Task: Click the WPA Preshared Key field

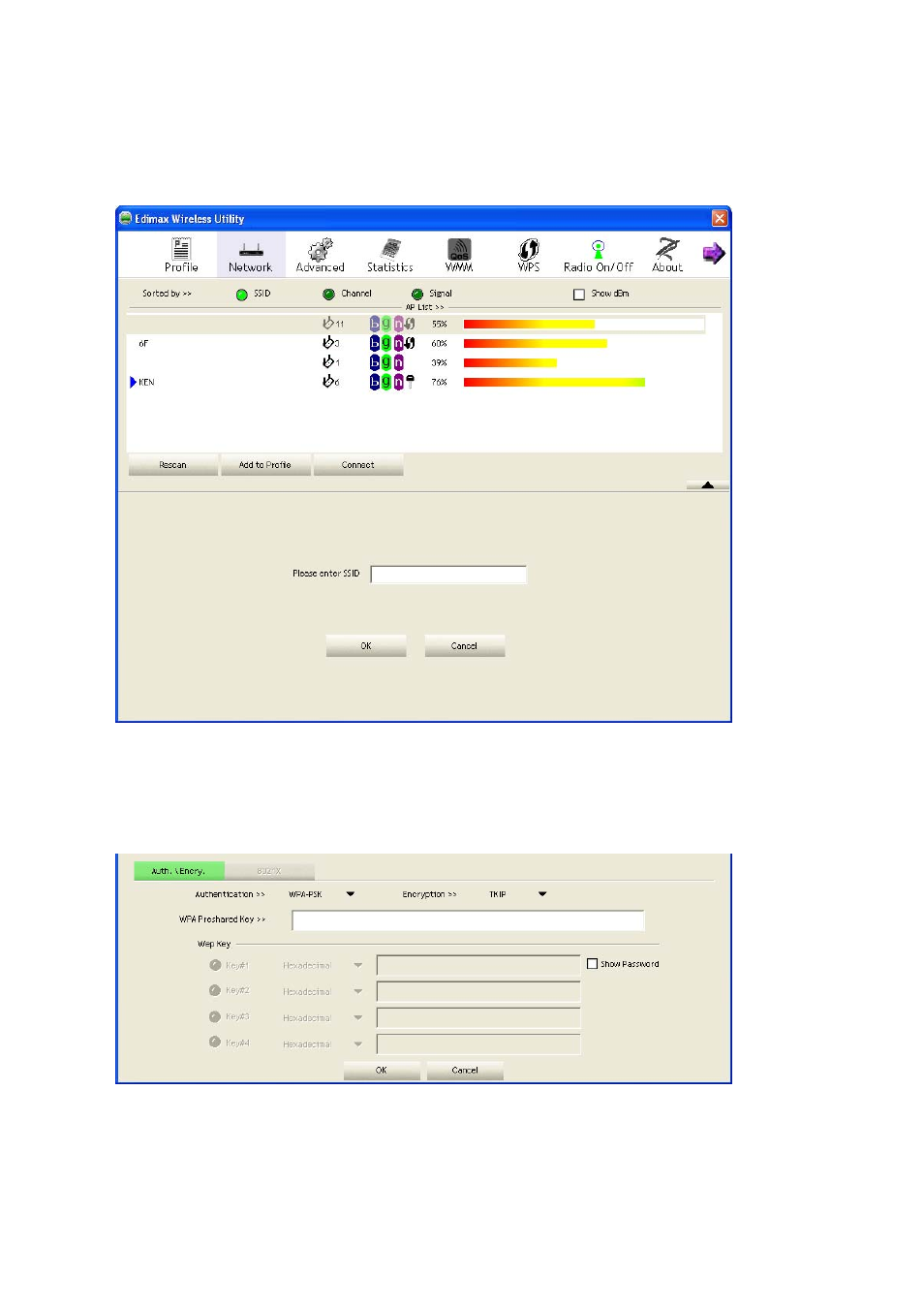Action: point(468,920)
